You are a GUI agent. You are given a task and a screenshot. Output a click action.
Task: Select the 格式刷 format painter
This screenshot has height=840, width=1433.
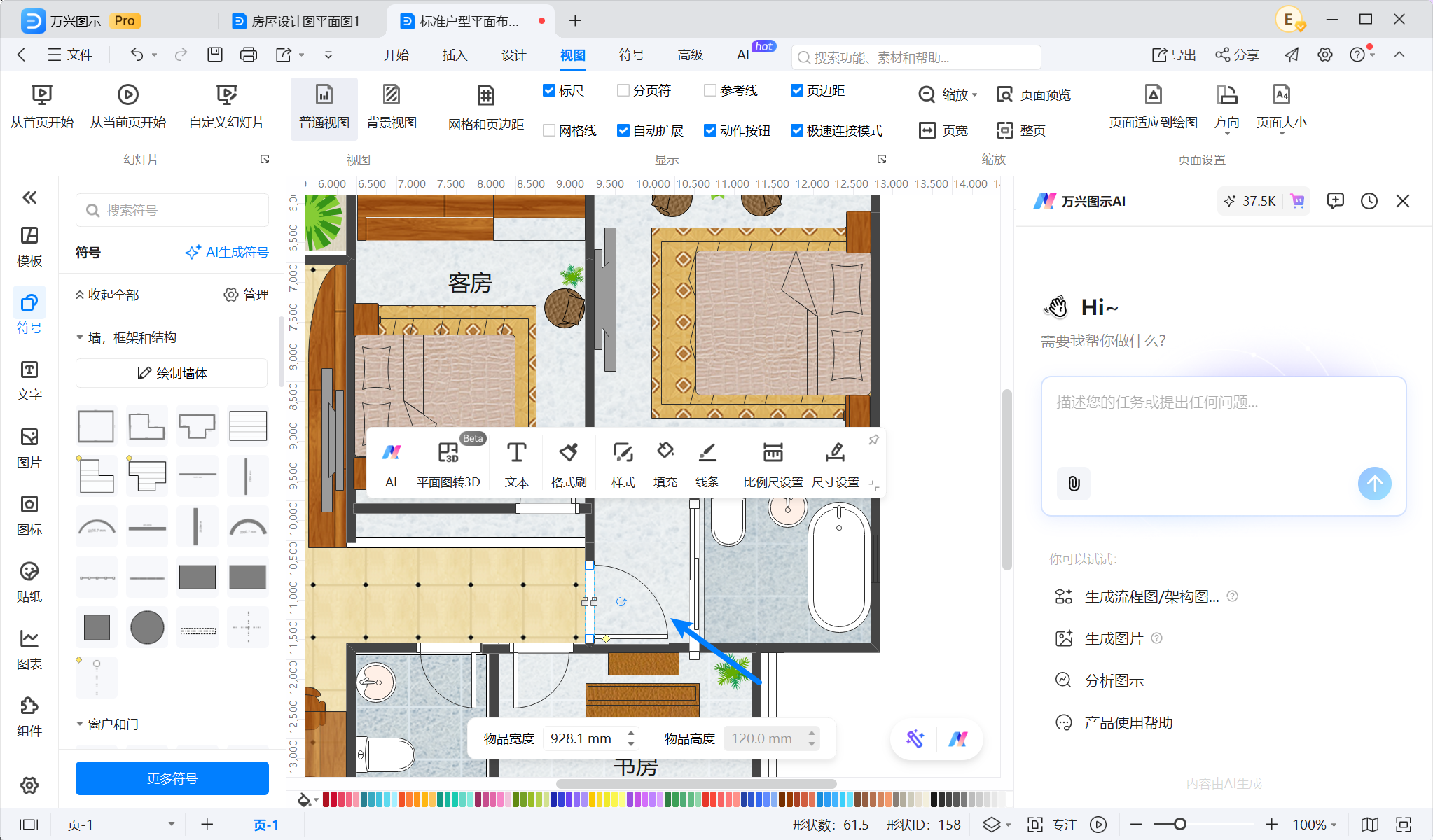coord(568,463)
